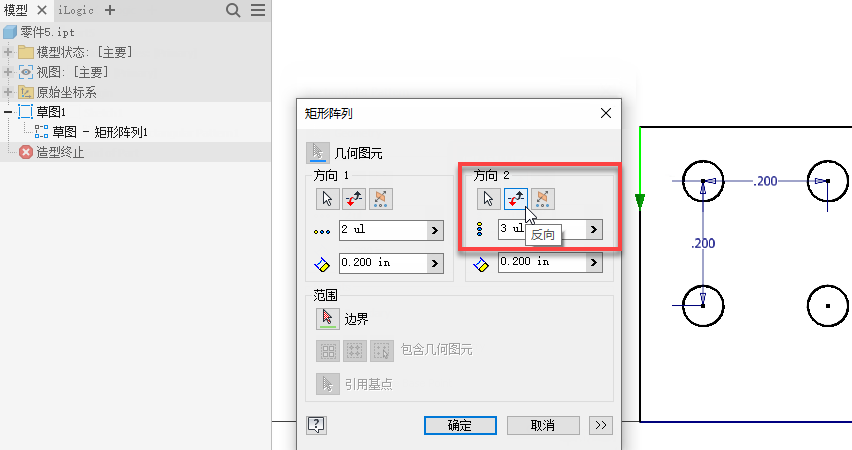Select the Geometry picker arrow icon
This screenshot has height=450, width=852.
[317, 153]
